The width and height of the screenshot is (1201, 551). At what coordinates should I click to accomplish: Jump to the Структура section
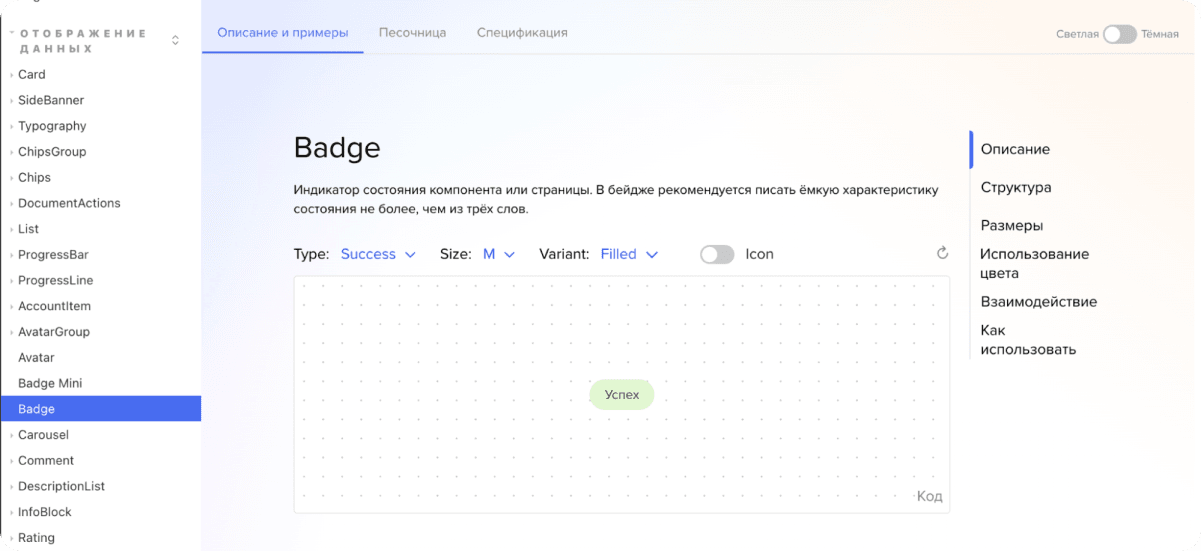pyautogui.click(x=1015, y=187)
